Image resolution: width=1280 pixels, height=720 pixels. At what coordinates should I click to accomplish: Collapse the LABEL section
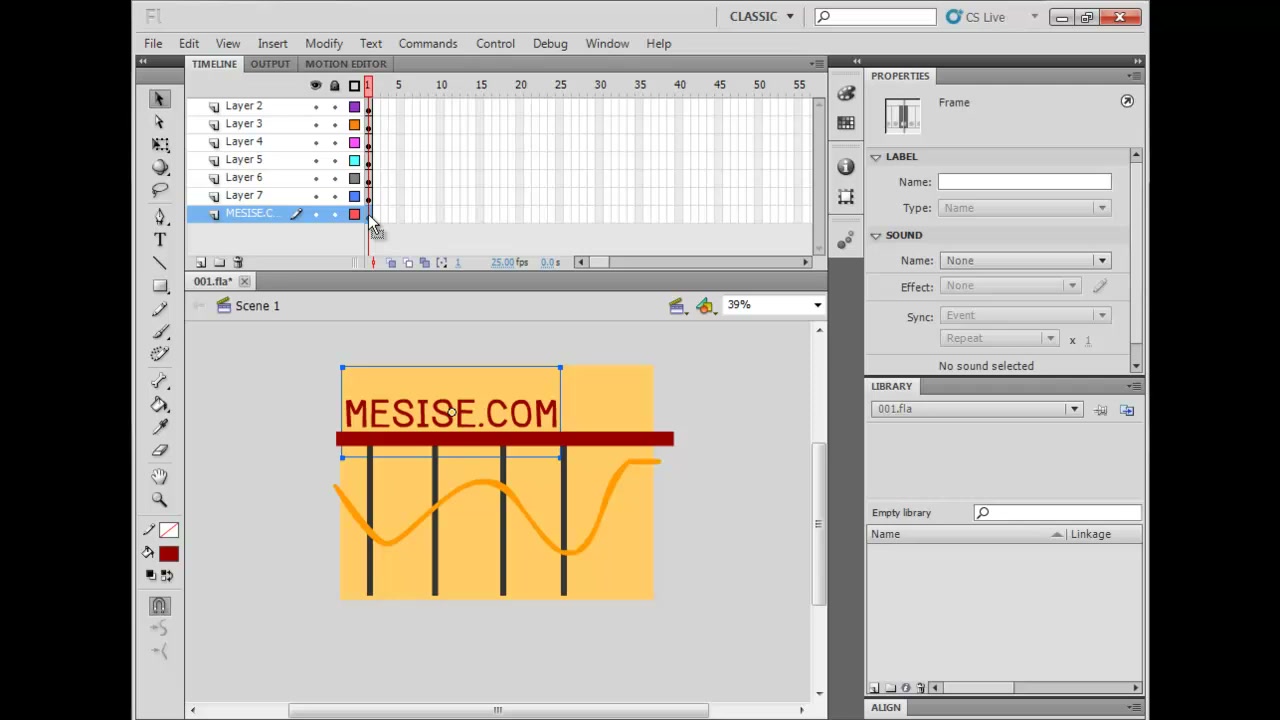click(x=876, y=157)
